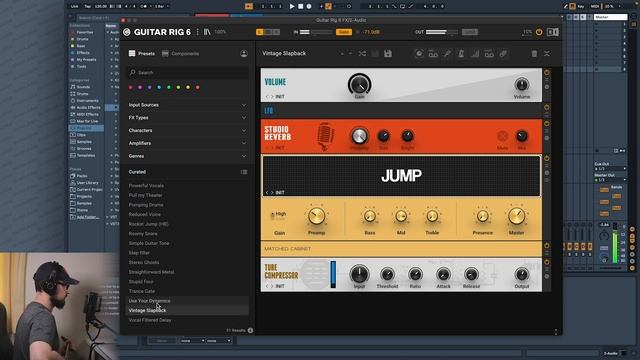
Task: Click the OUT level slider
Action: point(442,32)
